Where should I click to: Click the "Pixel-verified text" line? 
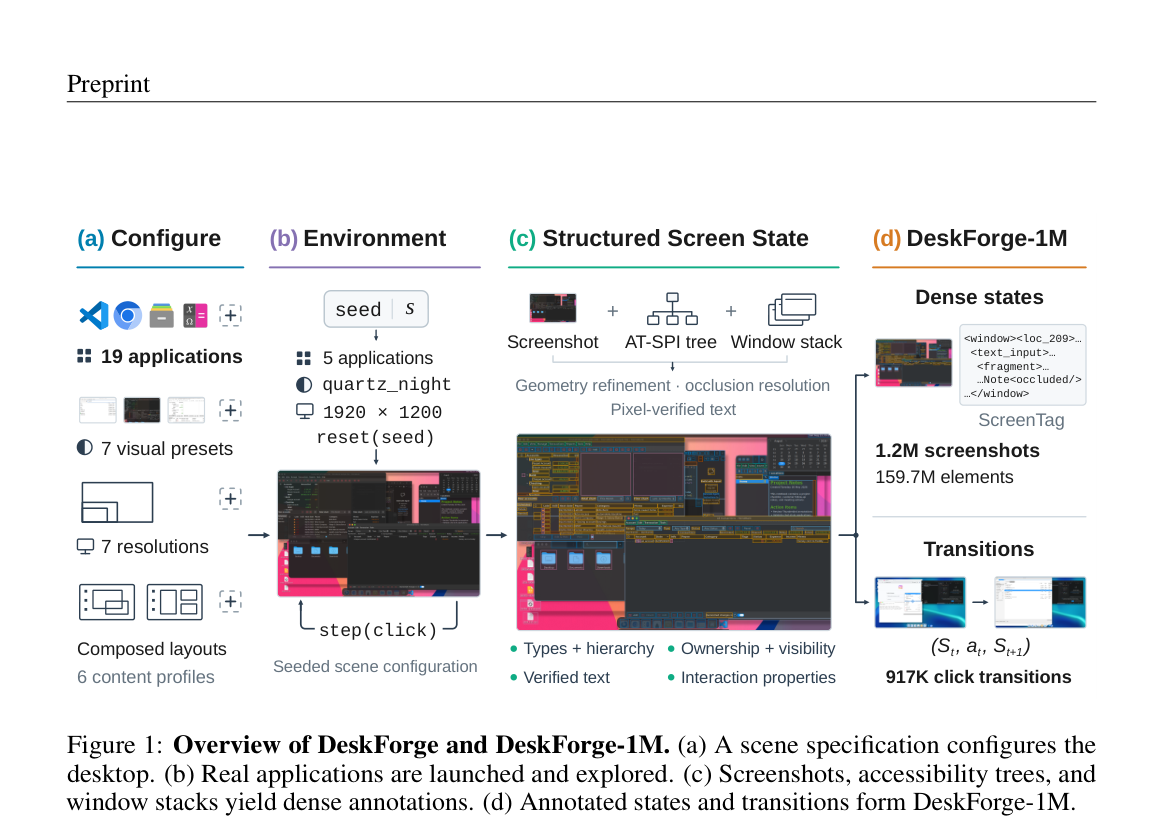coord(673,409)
